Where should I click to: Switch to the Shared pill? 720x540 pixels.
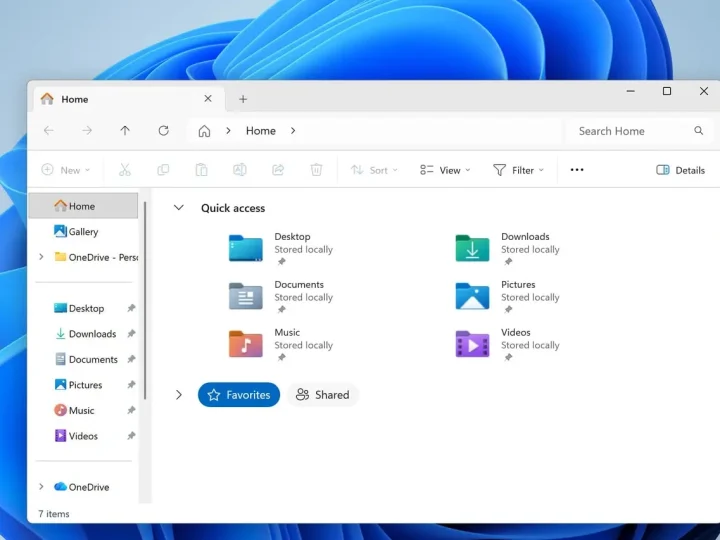323,395
